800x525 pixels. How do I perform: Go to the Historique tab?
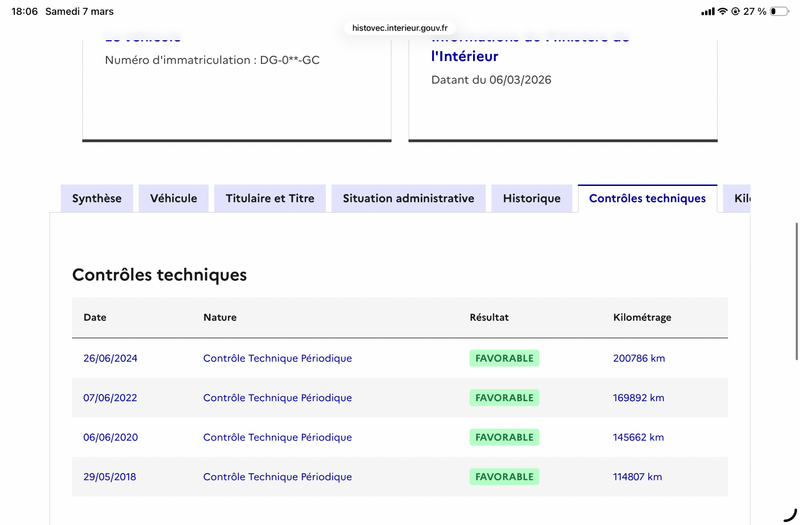tap(531, 198)
